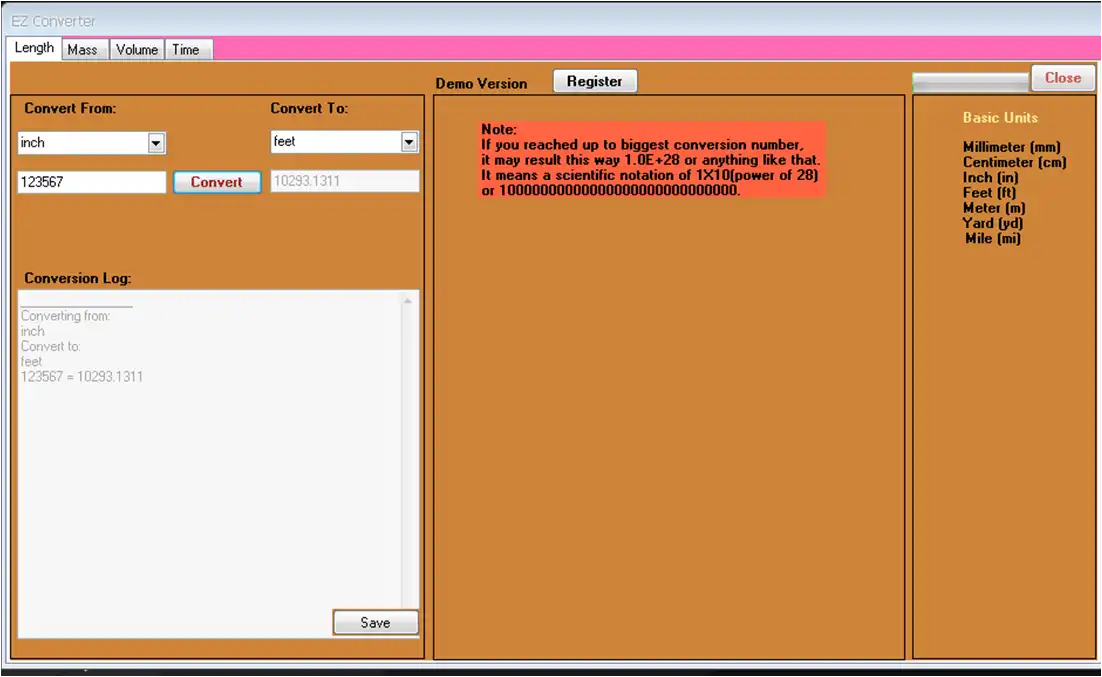Click the Register button

[x=595, y=82]
